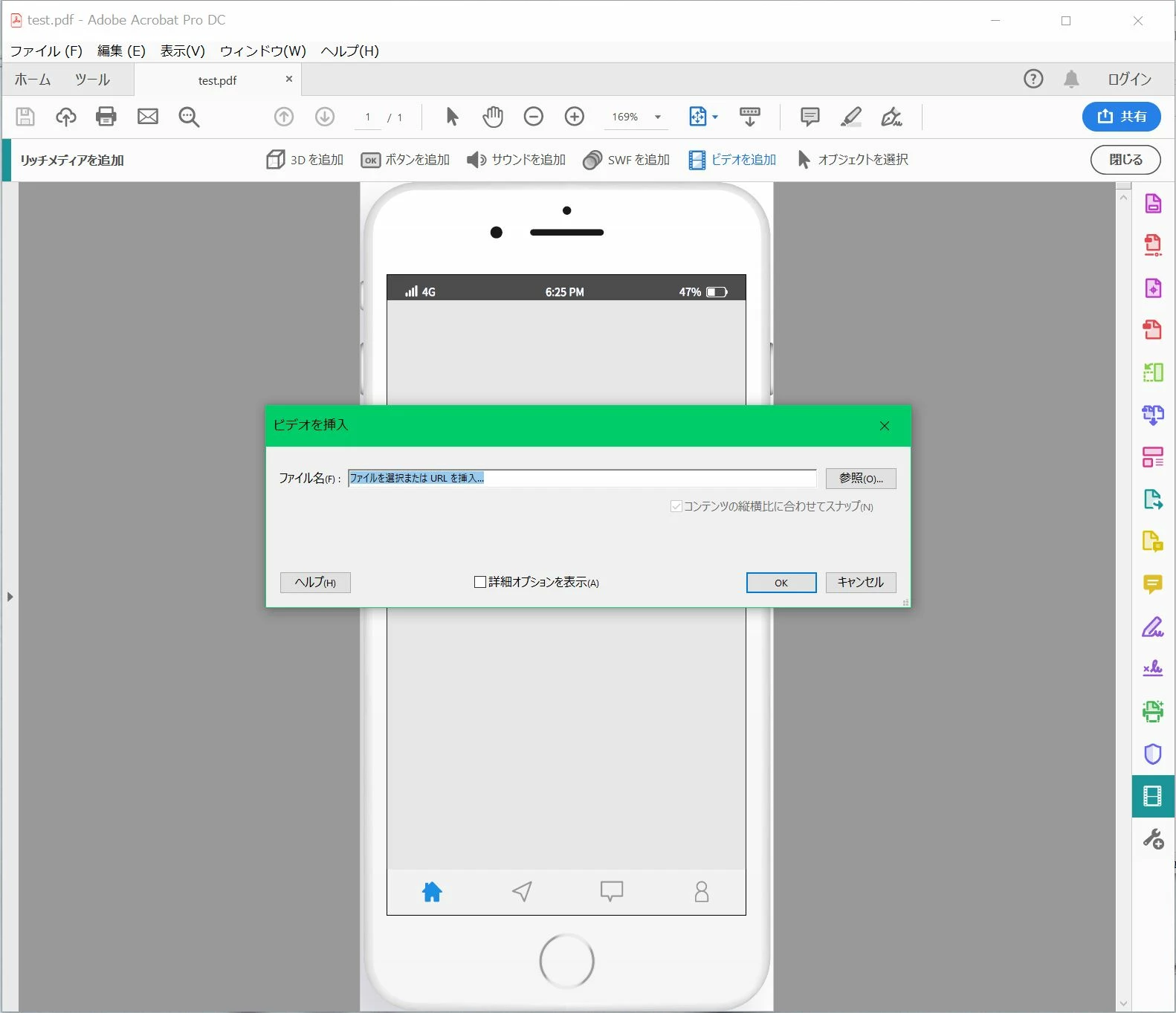Click ビデオを追加 tool
The image size is (1176, 1013).
pyautogui.click(x=732, y=160)
